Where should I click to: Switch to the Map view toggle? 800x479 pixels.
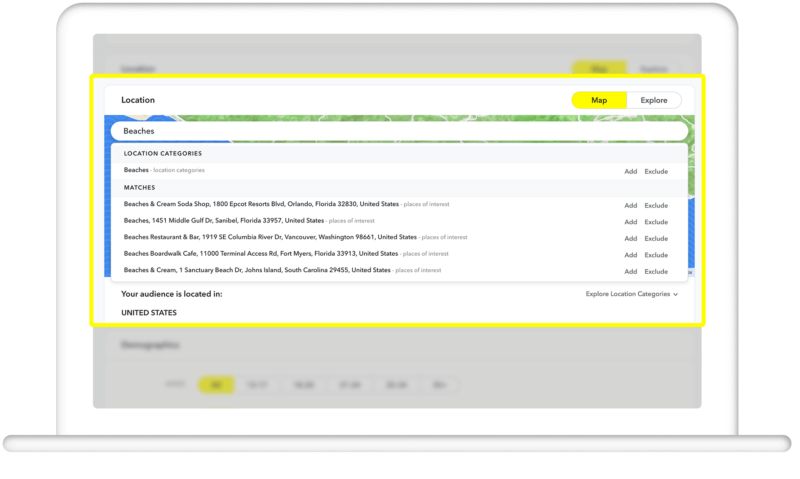(599, 100)
